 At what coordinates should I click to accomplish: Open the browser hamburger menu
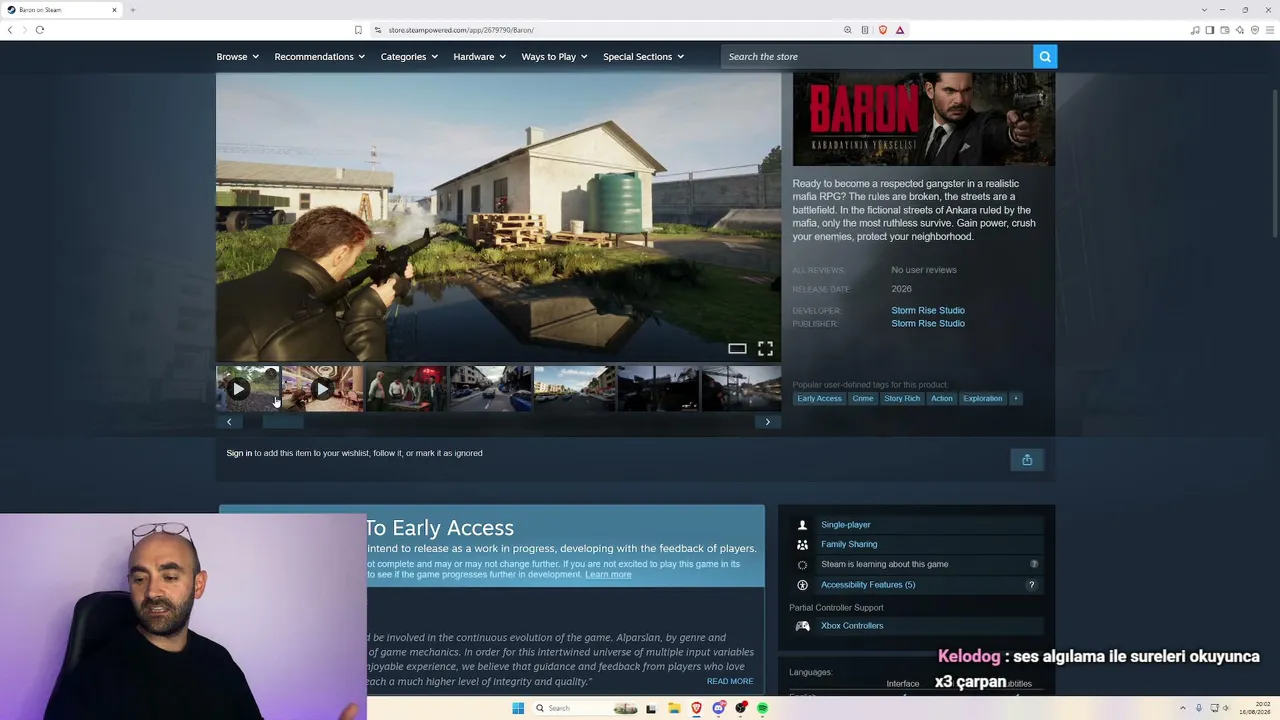pyautogui.click(x=1270, y=30)
